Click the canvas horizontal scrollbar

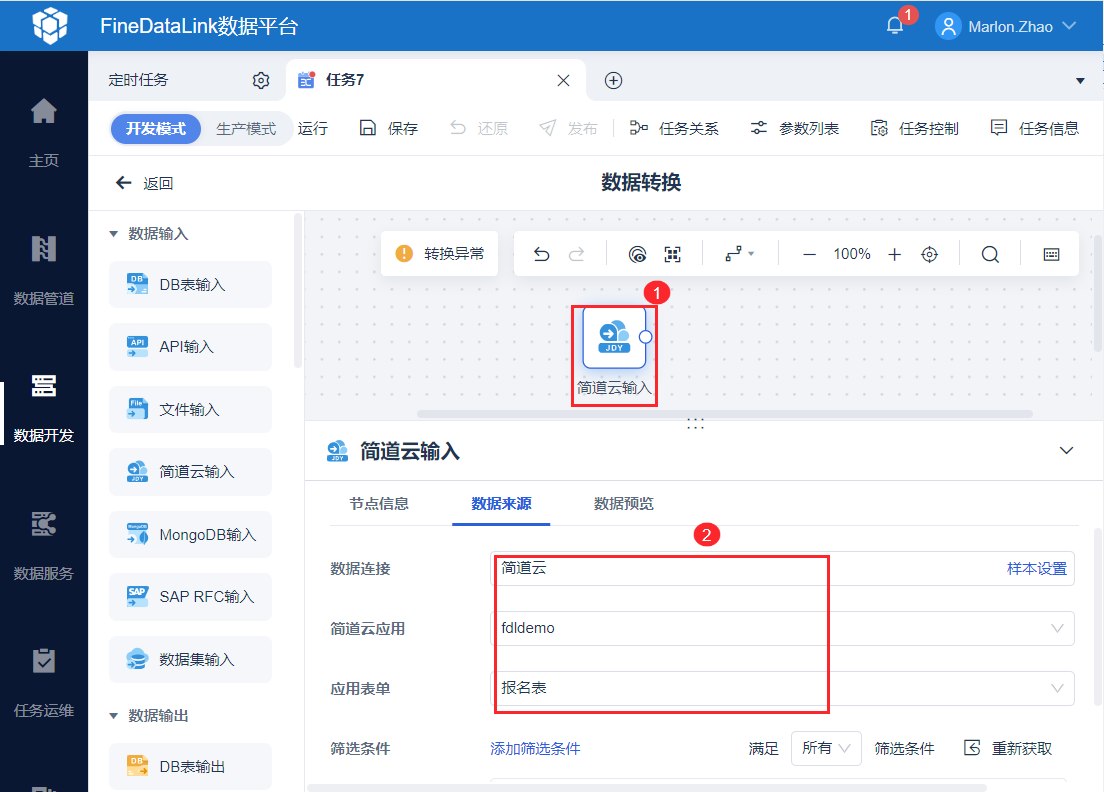724,414
